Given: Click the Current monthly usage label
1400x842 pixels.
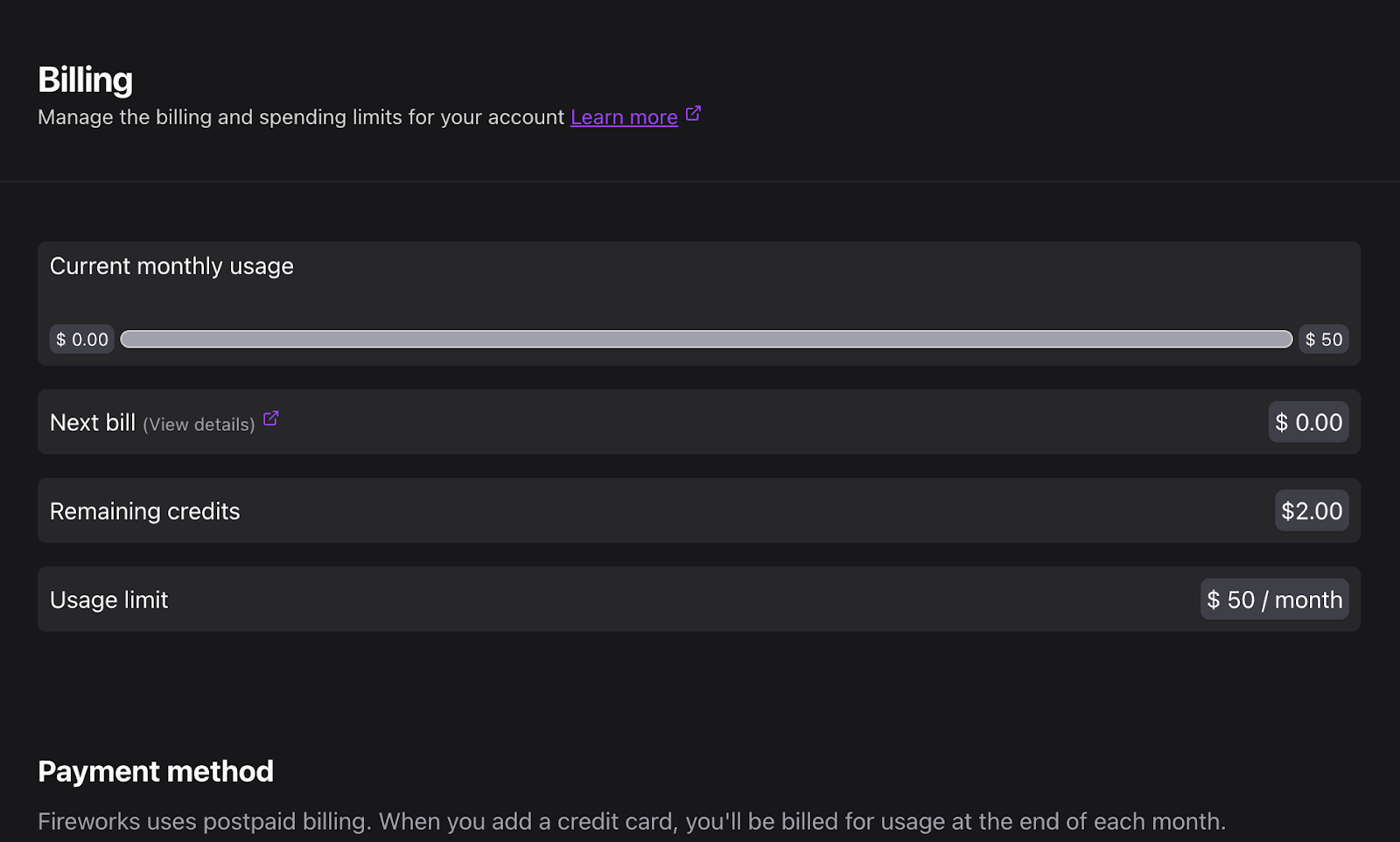Looking at the screenshot, I should [x=171, y=266].
